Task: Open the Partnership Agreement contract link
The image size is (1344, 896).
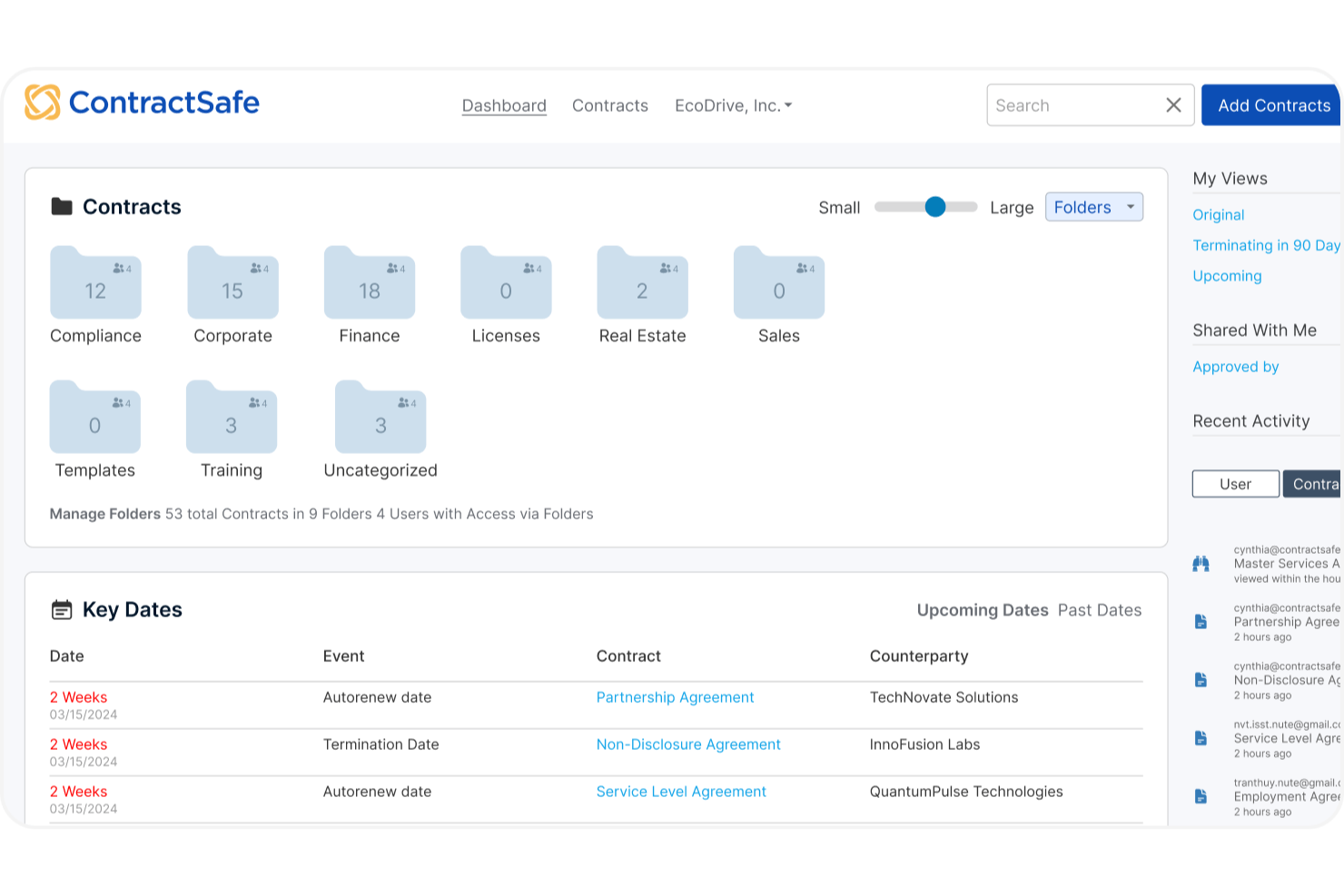Action: click(675, 697)
